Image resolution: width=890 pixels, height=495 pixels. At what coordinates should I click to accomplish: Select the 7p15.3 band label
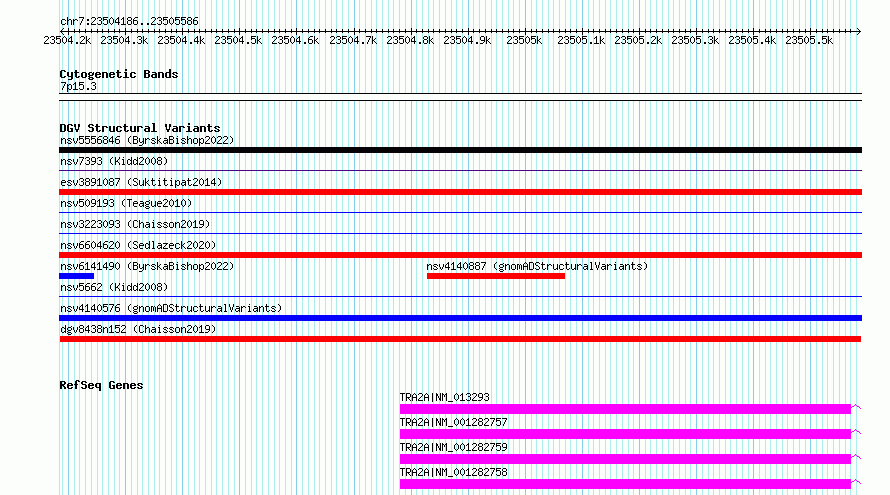pos(78,86)
